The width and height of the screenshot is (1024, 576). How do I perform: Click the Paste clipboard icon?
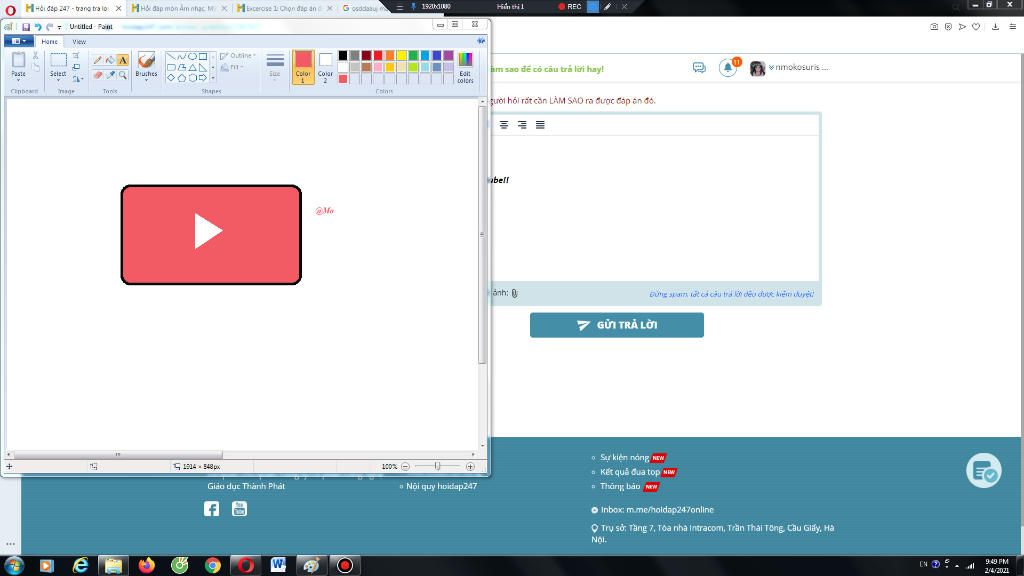[18, 60]
